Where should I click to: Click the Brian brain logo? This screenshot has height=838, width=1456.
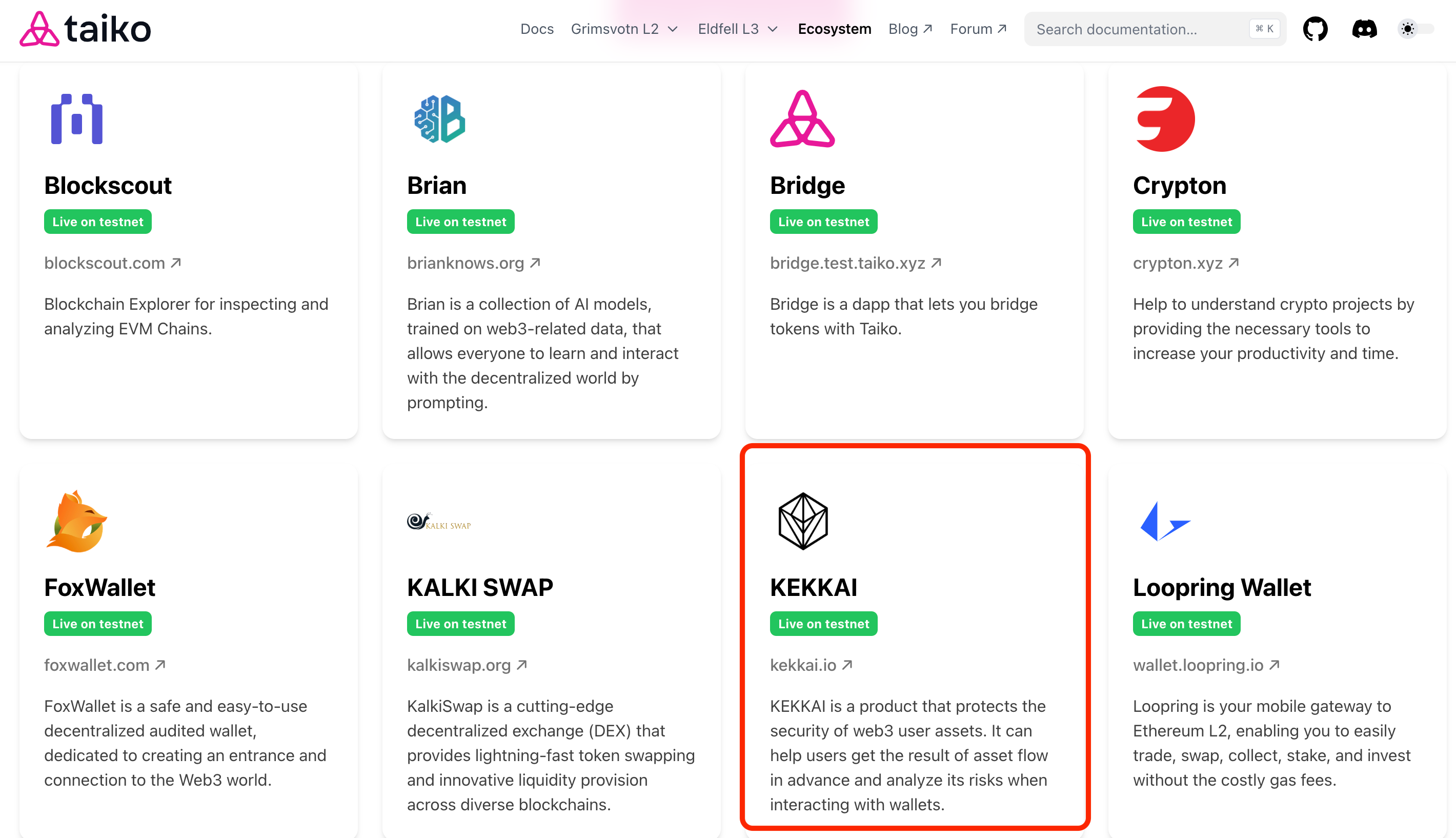[439, 119]
